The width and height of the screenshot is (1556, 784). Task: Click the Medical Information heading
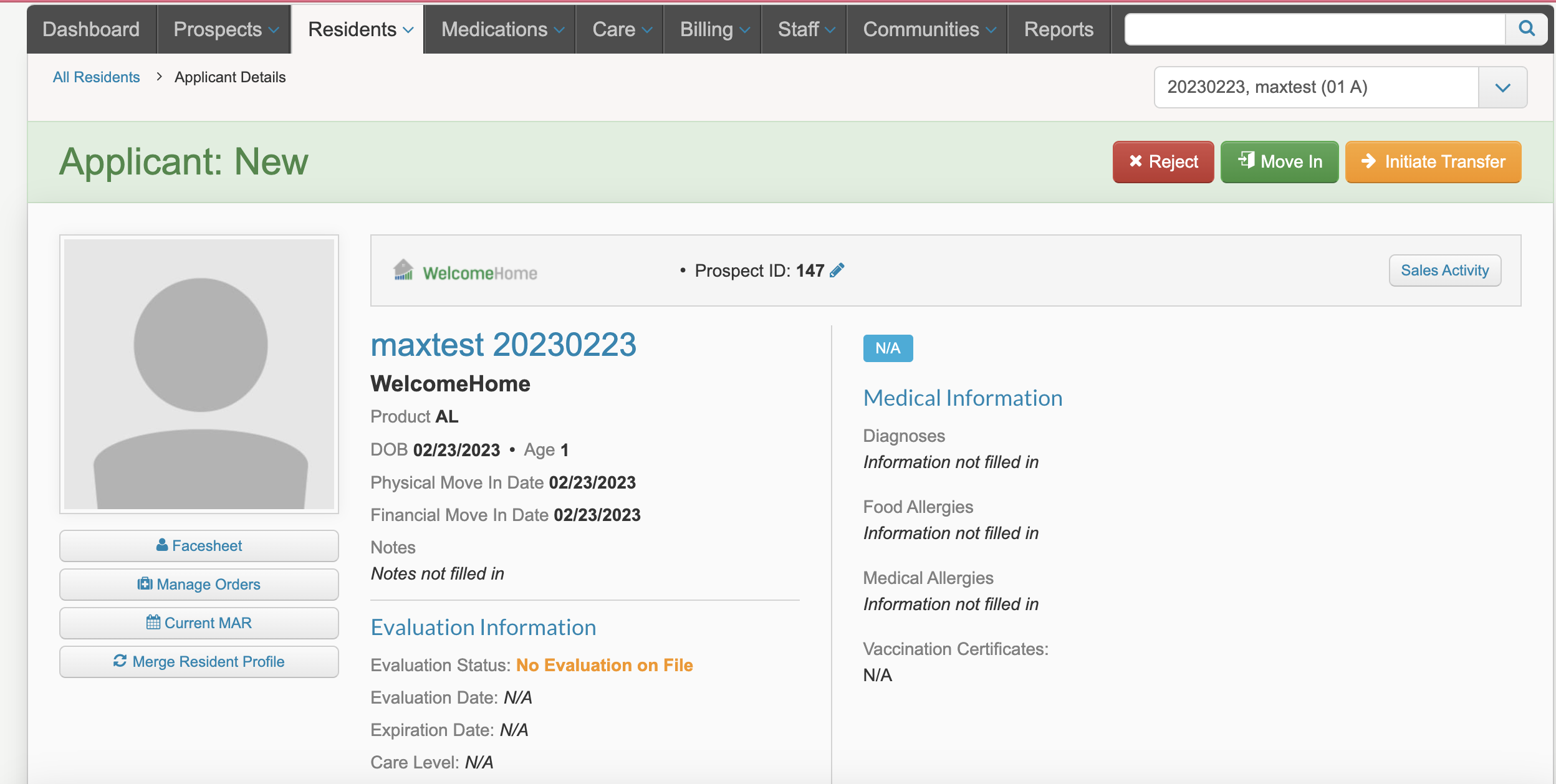click(963, 398)
